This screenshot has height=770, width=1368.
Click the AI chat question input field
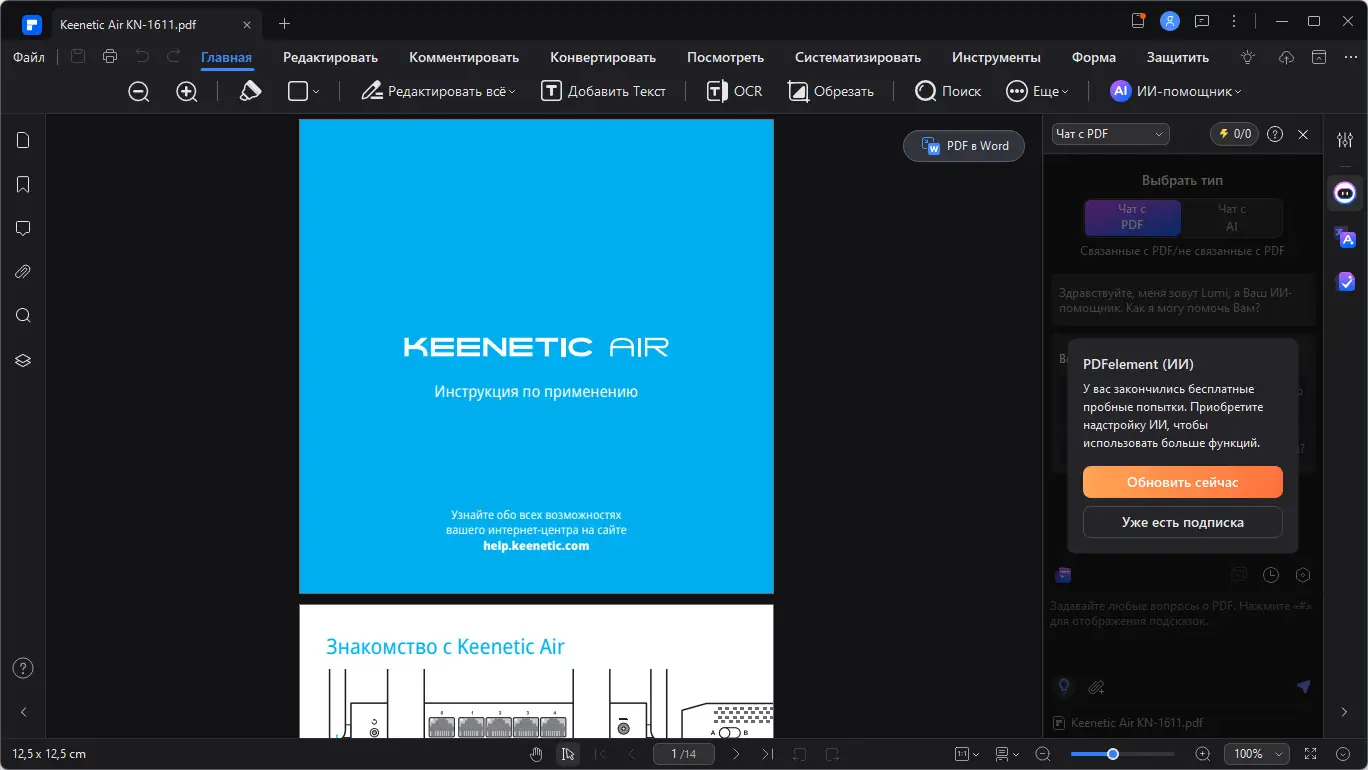[1181, 614]
